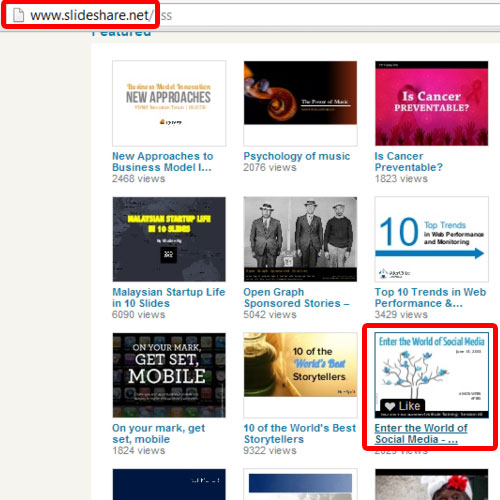Image resolution: width=500 pixels, height=500 pixels.
Task: Open the Is Cancer Preventable thumbnail
Action: [432, 103]
